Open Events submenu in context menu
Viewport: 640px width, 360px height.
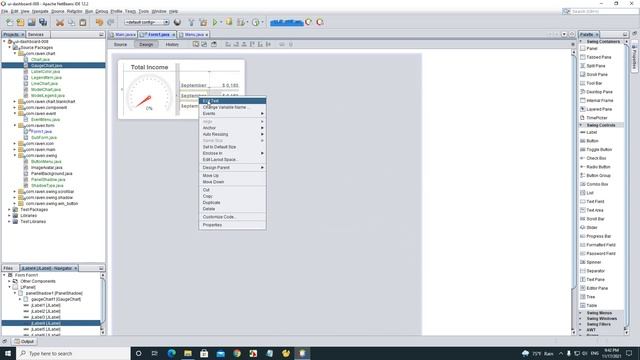tap(232, 113)
